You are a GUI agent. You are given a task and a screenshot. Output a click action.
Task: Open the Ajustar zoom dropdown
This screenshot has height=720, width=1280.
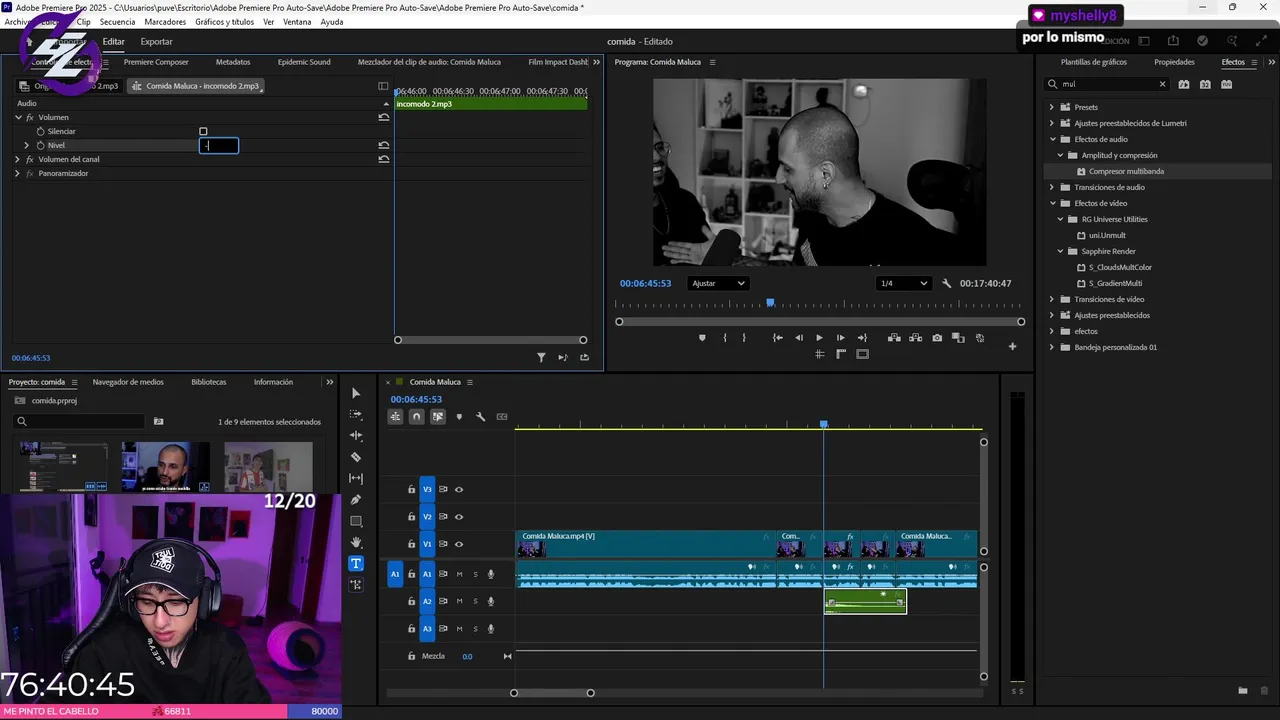click(718, 283)
